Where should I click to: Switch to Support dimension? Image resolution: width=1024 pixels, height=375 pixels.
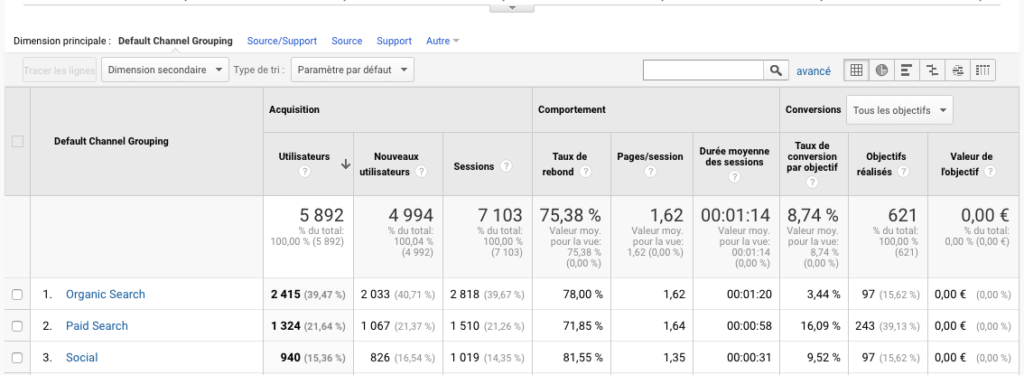[x=394, y=41]
